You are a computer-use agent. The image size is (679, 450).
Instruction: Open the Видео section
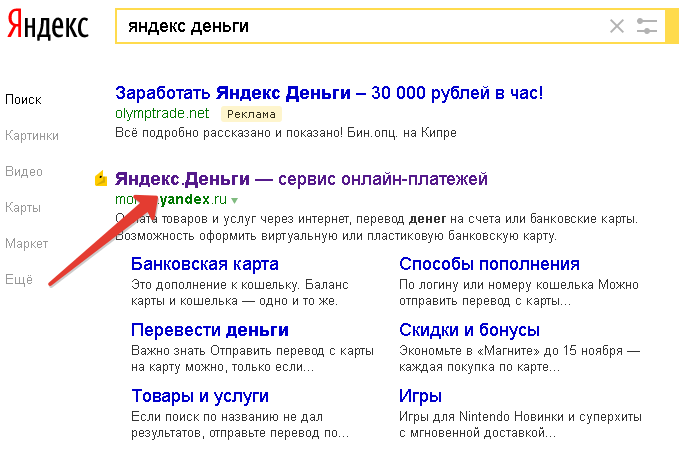tap(24, 172)
